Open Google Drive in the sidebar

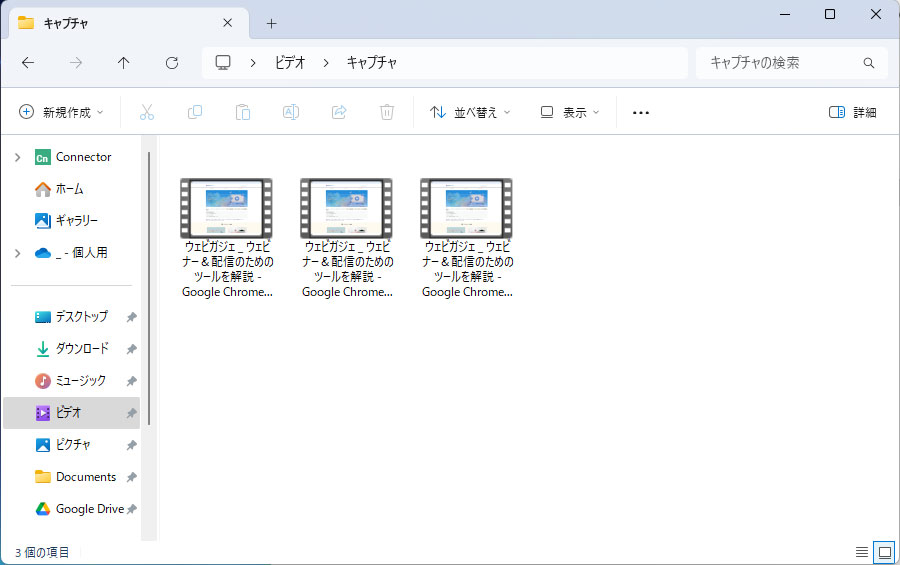[x=80, y=509]
